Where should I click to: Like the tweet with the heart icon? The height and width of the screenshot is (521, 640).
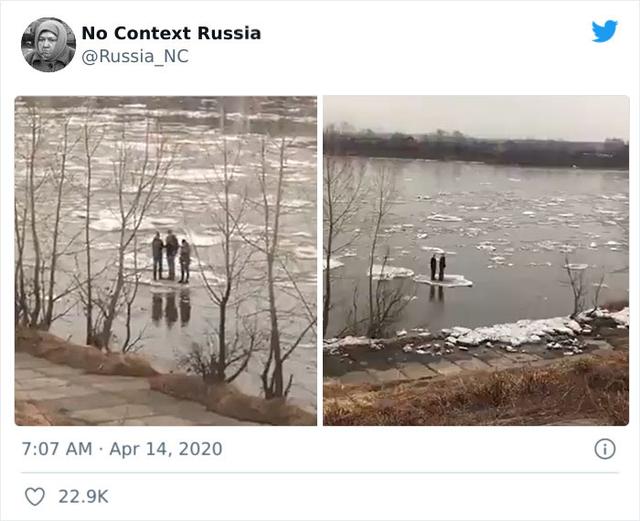point(34,496)
